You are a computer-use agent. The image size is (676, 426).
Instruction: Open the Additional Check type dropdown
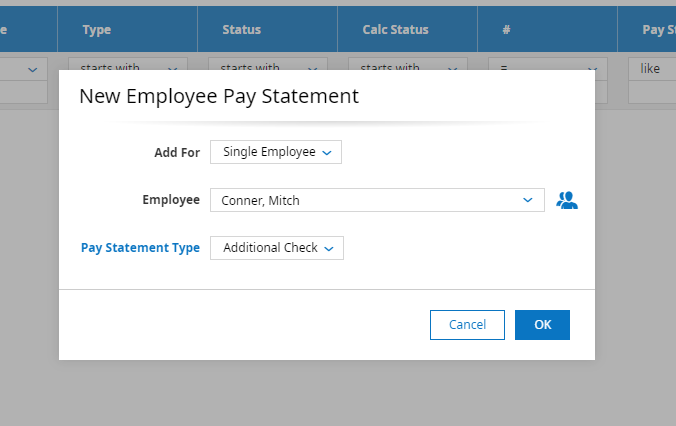[277, 248]
